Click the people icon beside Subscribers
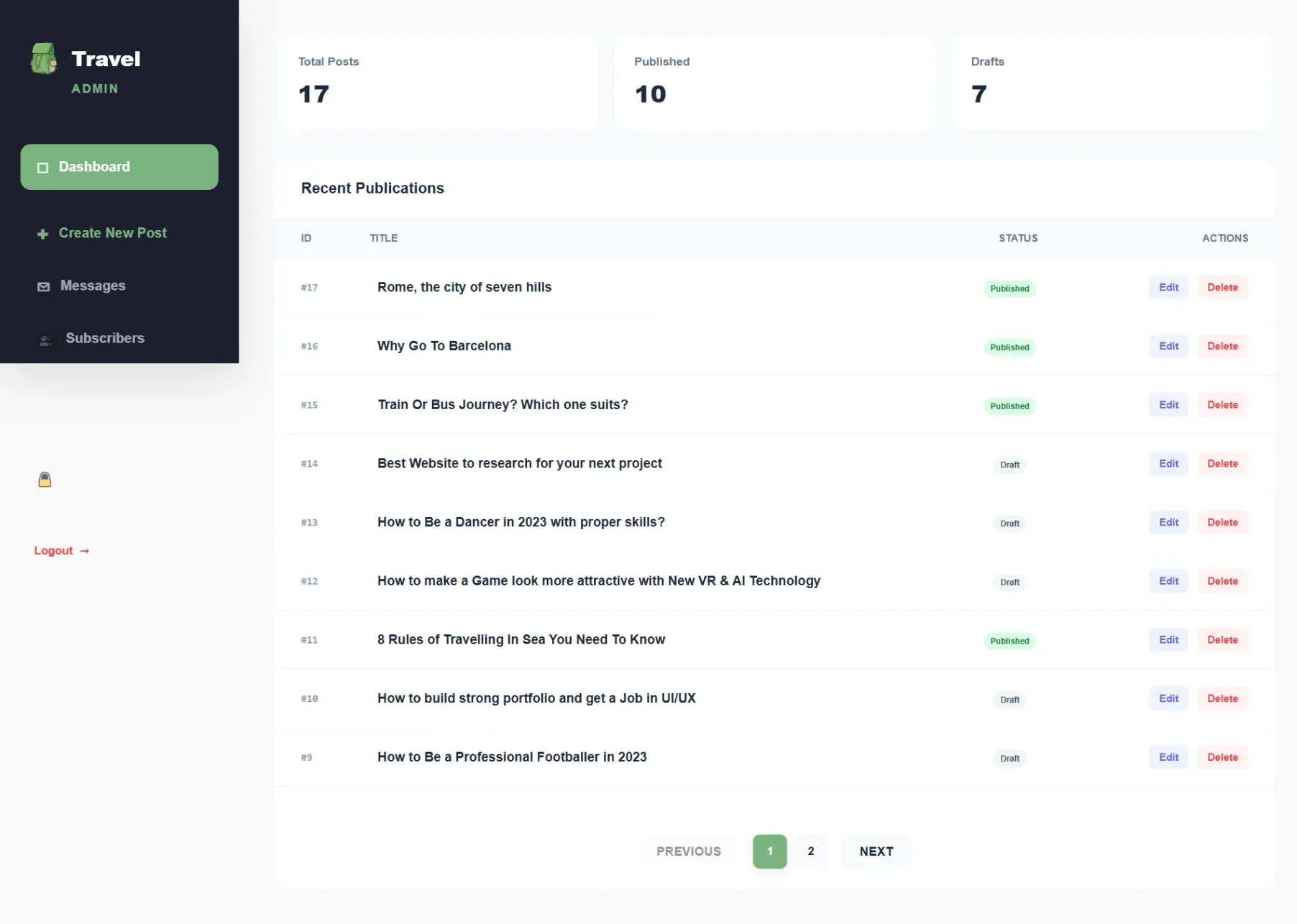 [x=46, y=339]
